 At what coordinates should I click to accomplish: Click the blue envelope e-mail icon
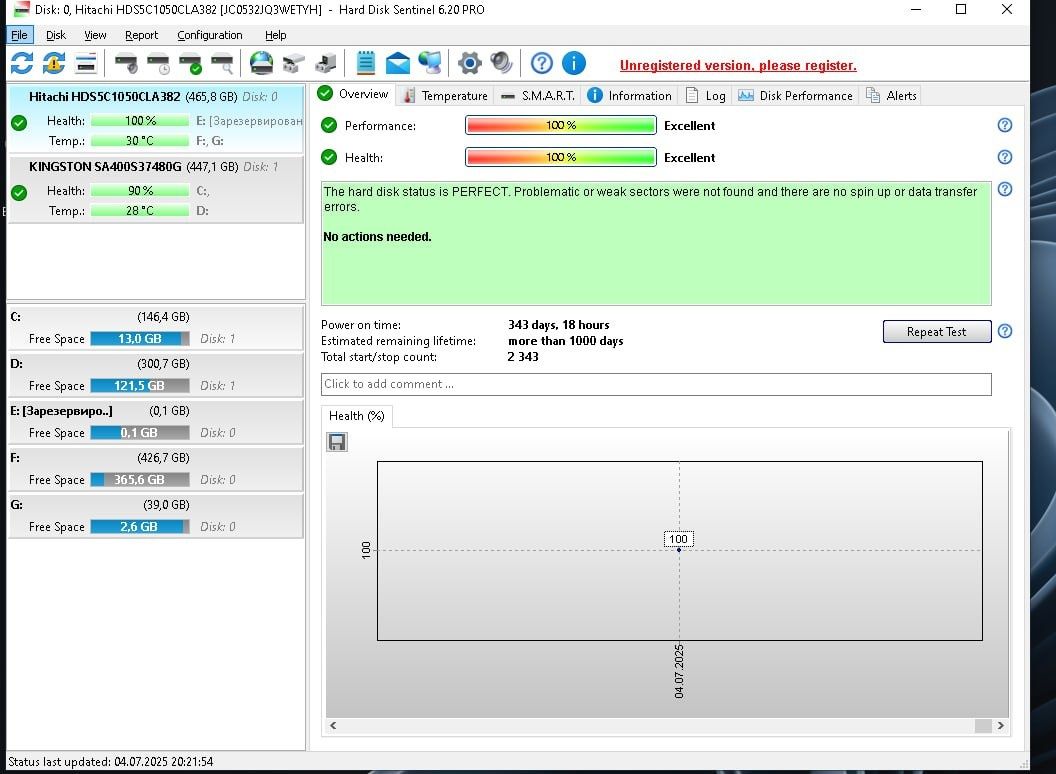(x=397, y=64)
